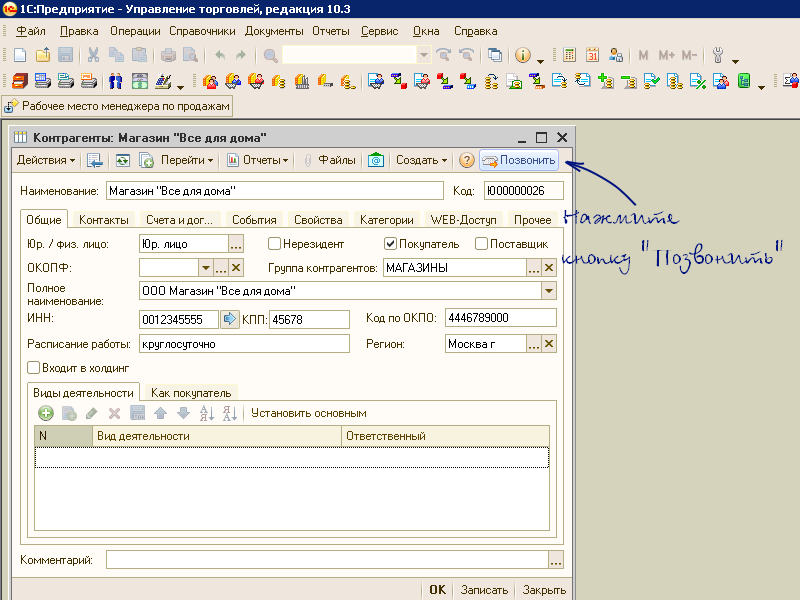Click the question mark help icon
The image size is (800, 600).
coord(466,161)
